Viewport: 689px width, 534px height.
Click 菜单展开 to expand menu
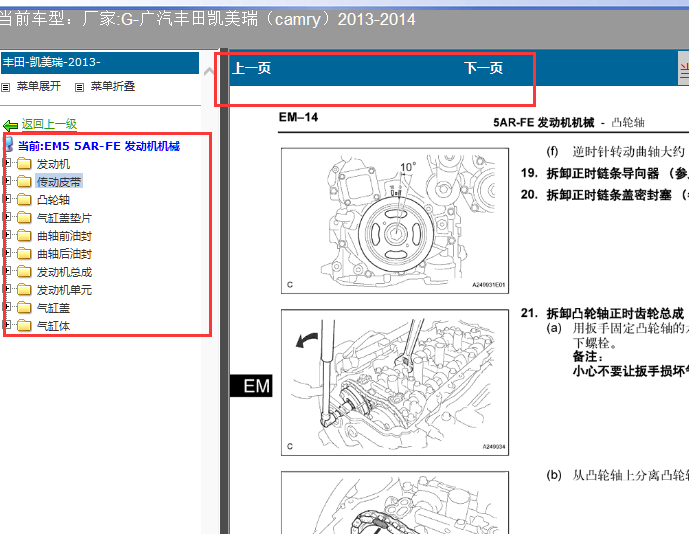39,86
